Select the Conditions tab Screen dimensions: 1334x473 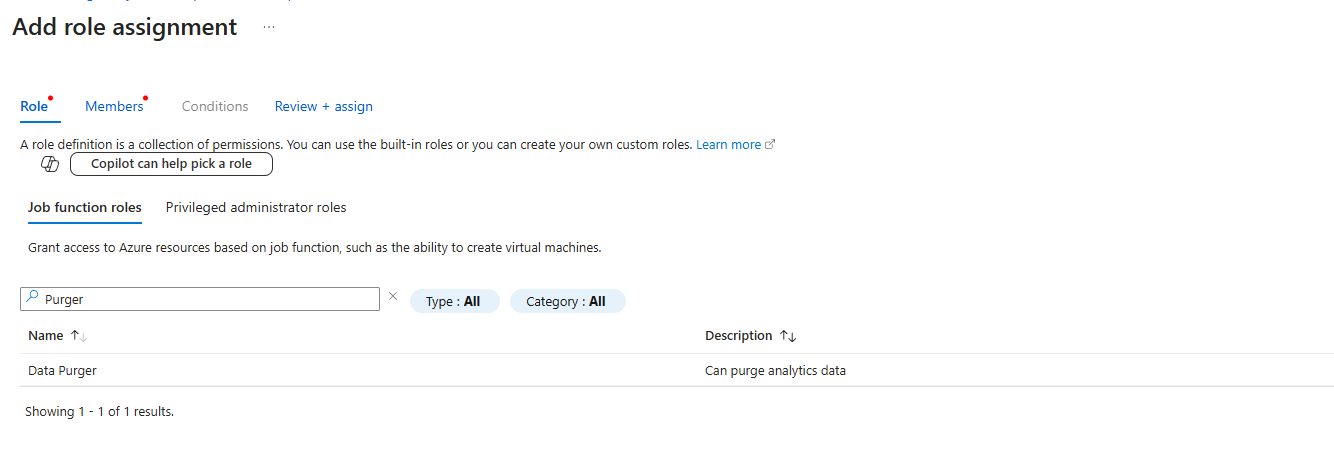click(215, 106)
